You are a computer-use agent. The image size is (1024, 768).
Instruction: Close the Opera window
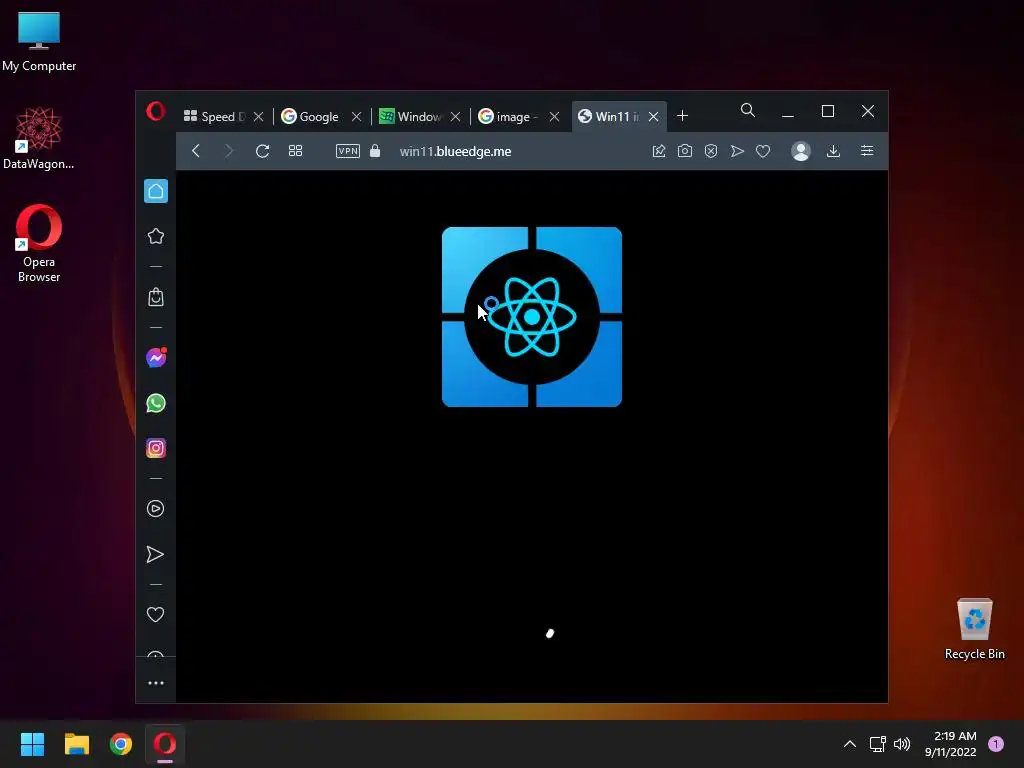867,112
